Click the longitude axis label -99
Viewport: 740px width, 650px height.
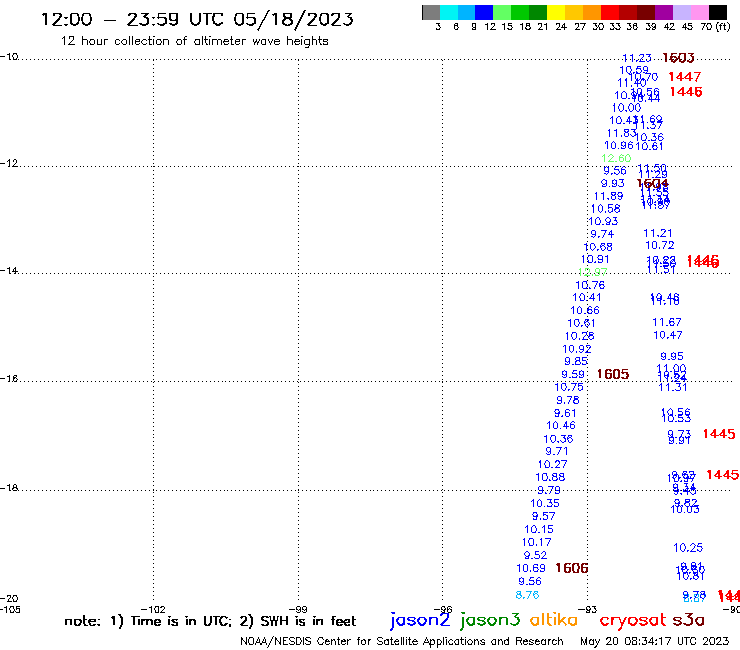click(x=298, y=610)
